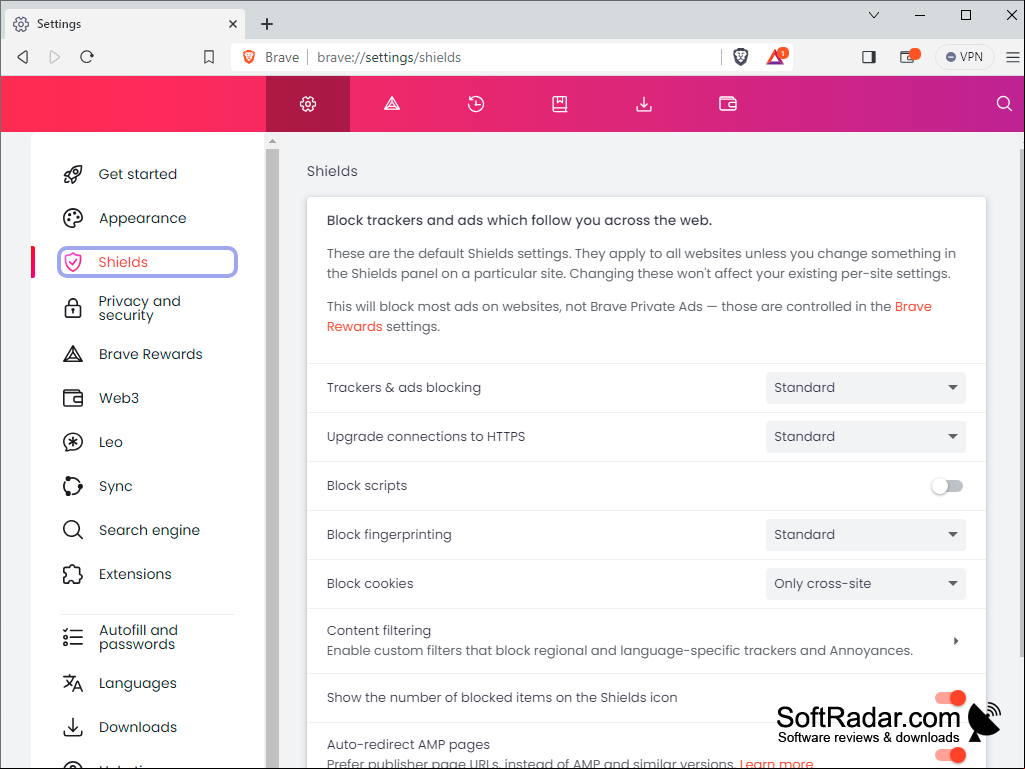Toggle Auto-redirect AMP pages switch

(950, 755)
